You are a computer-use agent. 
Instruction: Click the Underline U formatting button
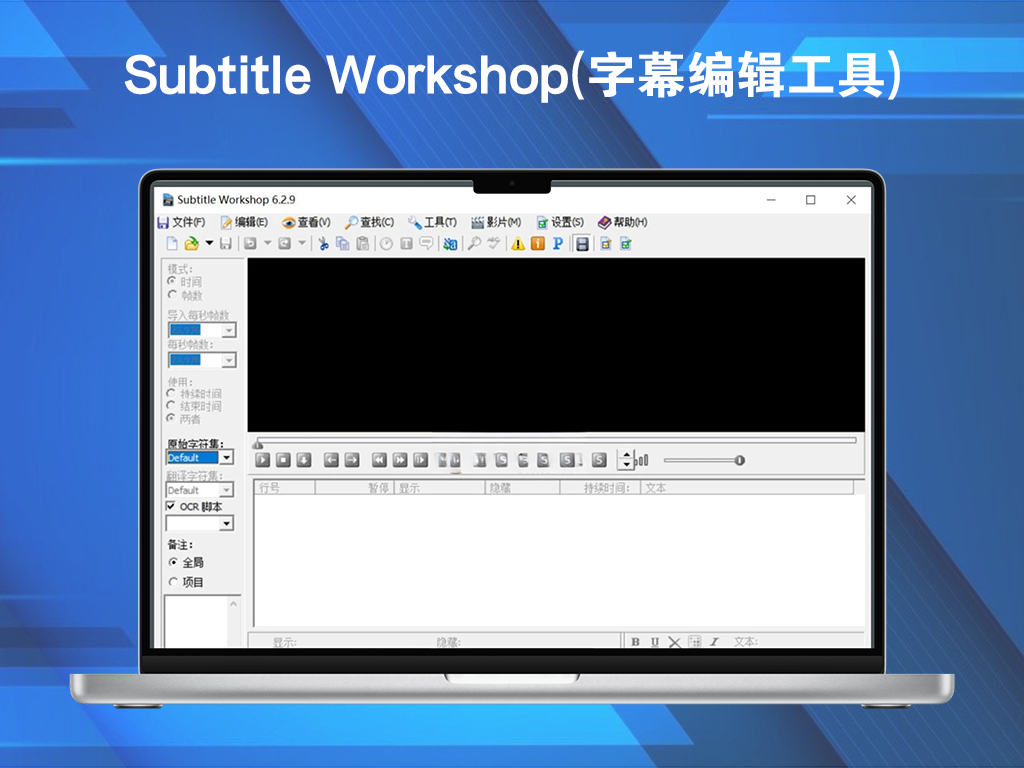pyautogui.click(x=655, y=642)
